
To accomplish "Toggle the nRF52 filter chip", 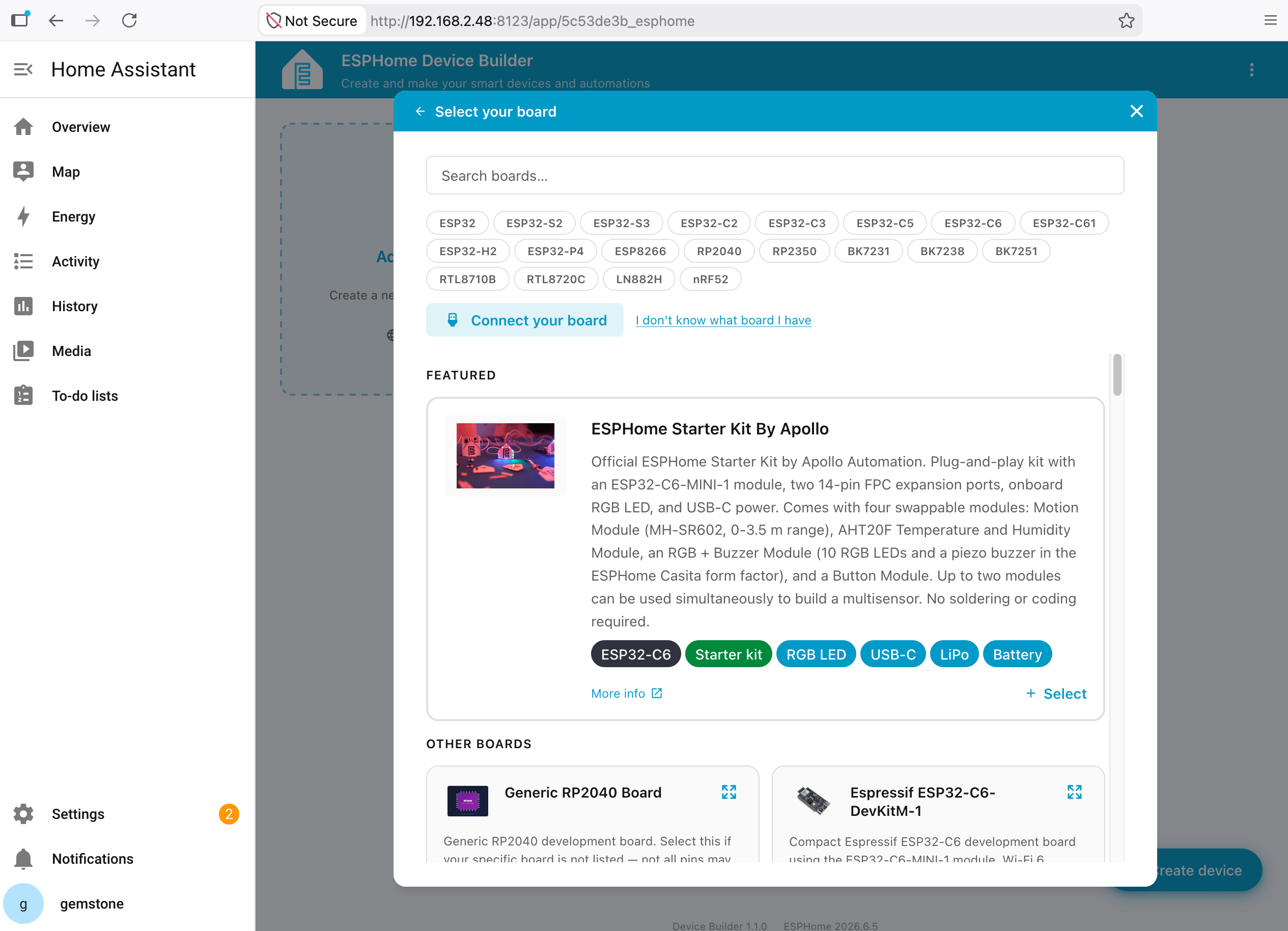I will point(711,279).
